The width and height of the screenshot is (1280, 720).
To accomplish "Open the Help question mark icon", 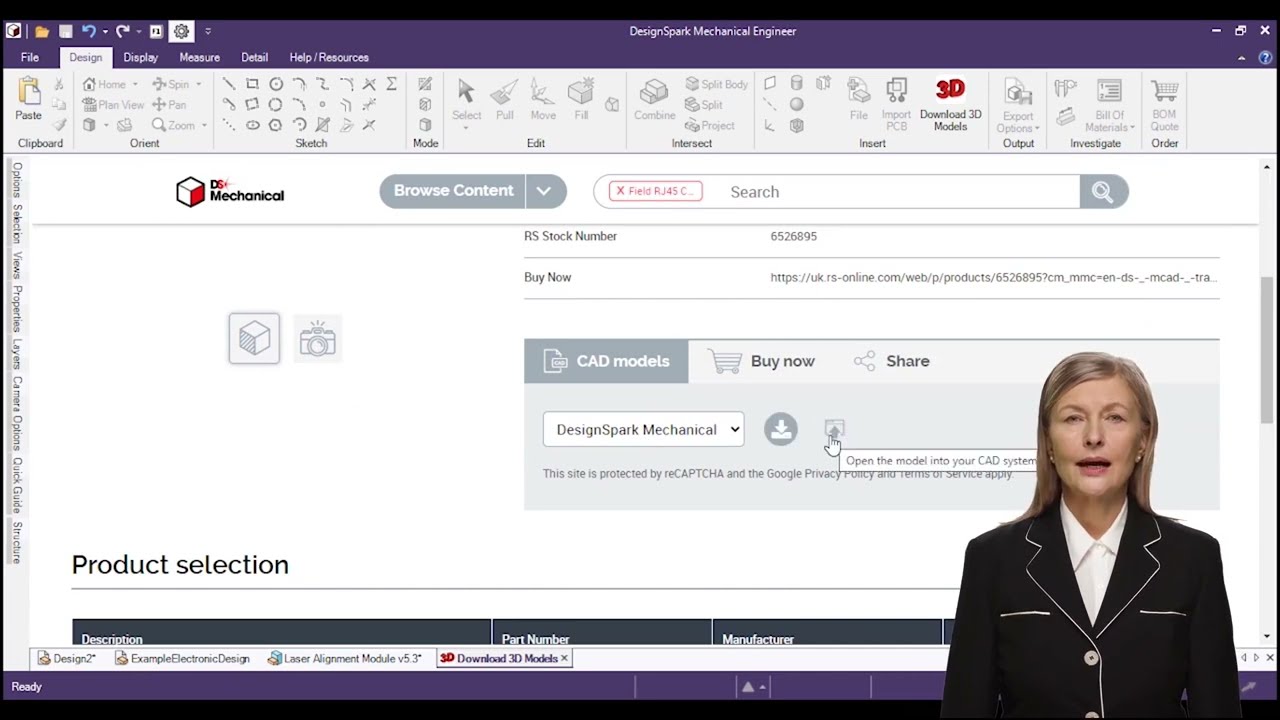I will (1265, 57).
